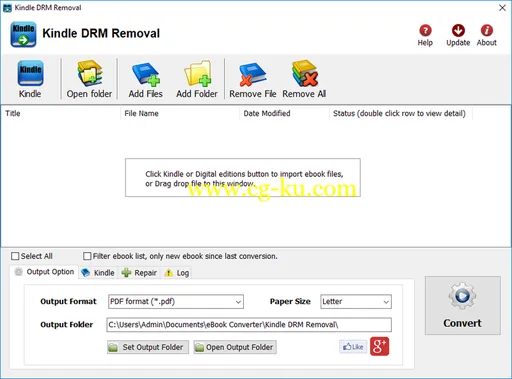Open the Log tab
Screen dimensions: 512x379
point(177,273)
